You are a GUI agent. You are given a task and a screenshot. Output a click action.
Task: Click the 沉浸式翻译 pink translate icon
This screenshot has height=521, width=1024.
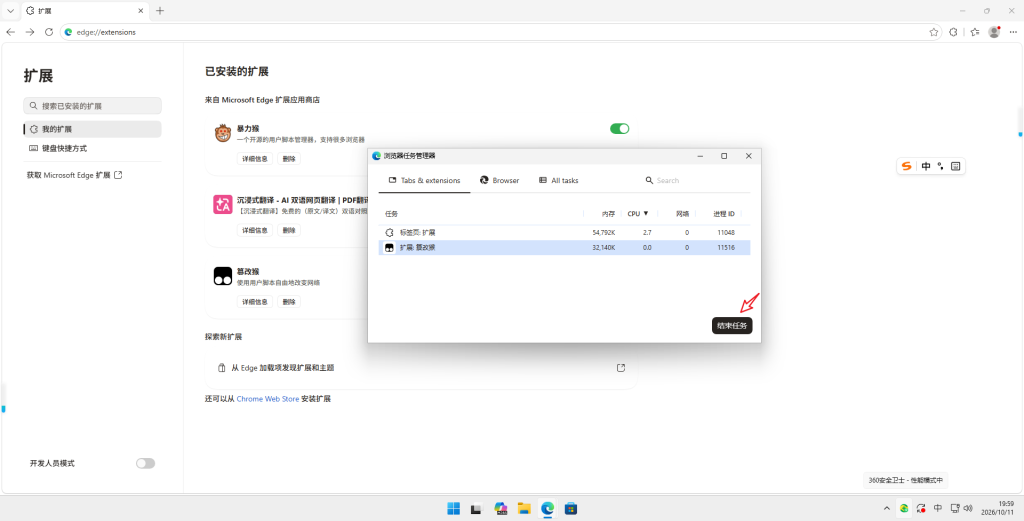[x=223, y=204]
